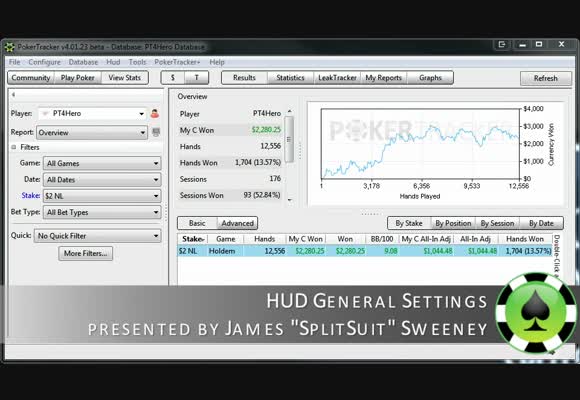Open the Hud menu
580x400 pixels.
(113, 62)
